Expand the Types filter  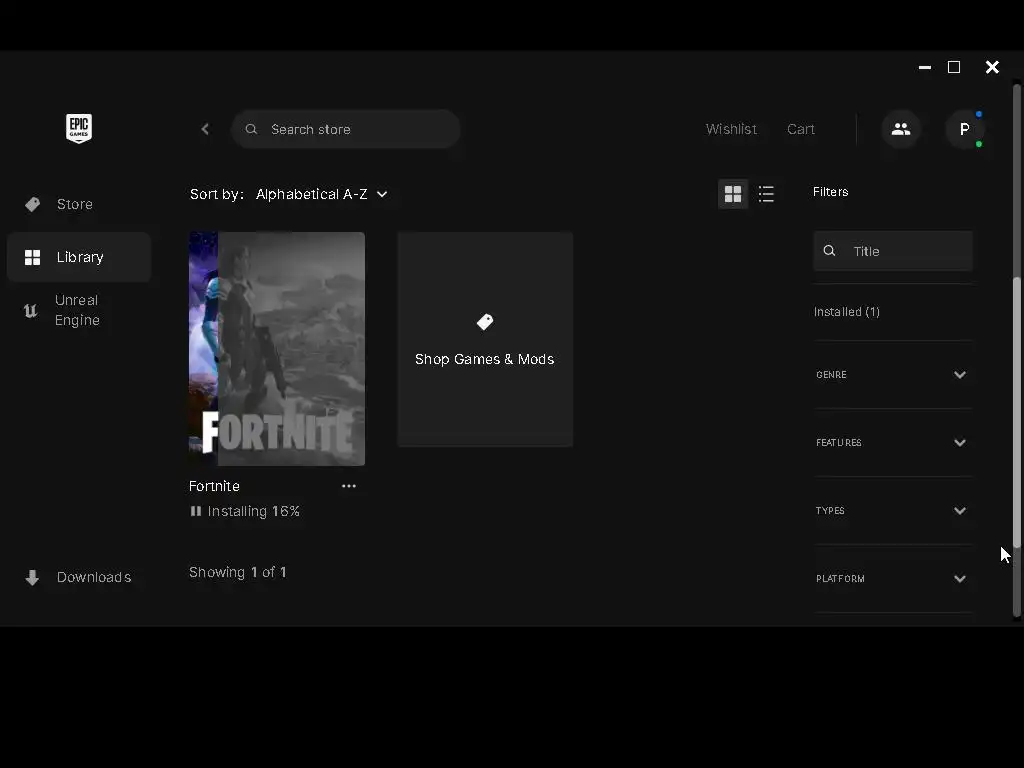click(892, 511)
